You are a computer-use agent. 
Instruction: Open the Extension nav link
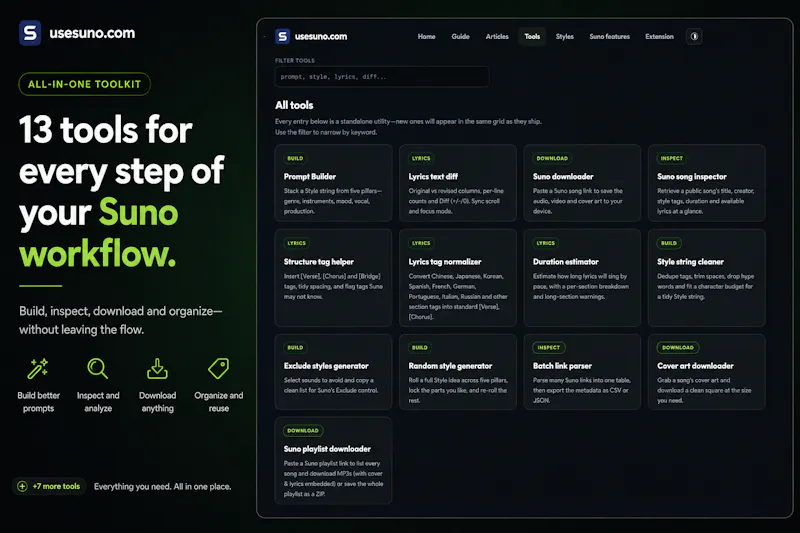pos(659,36)
